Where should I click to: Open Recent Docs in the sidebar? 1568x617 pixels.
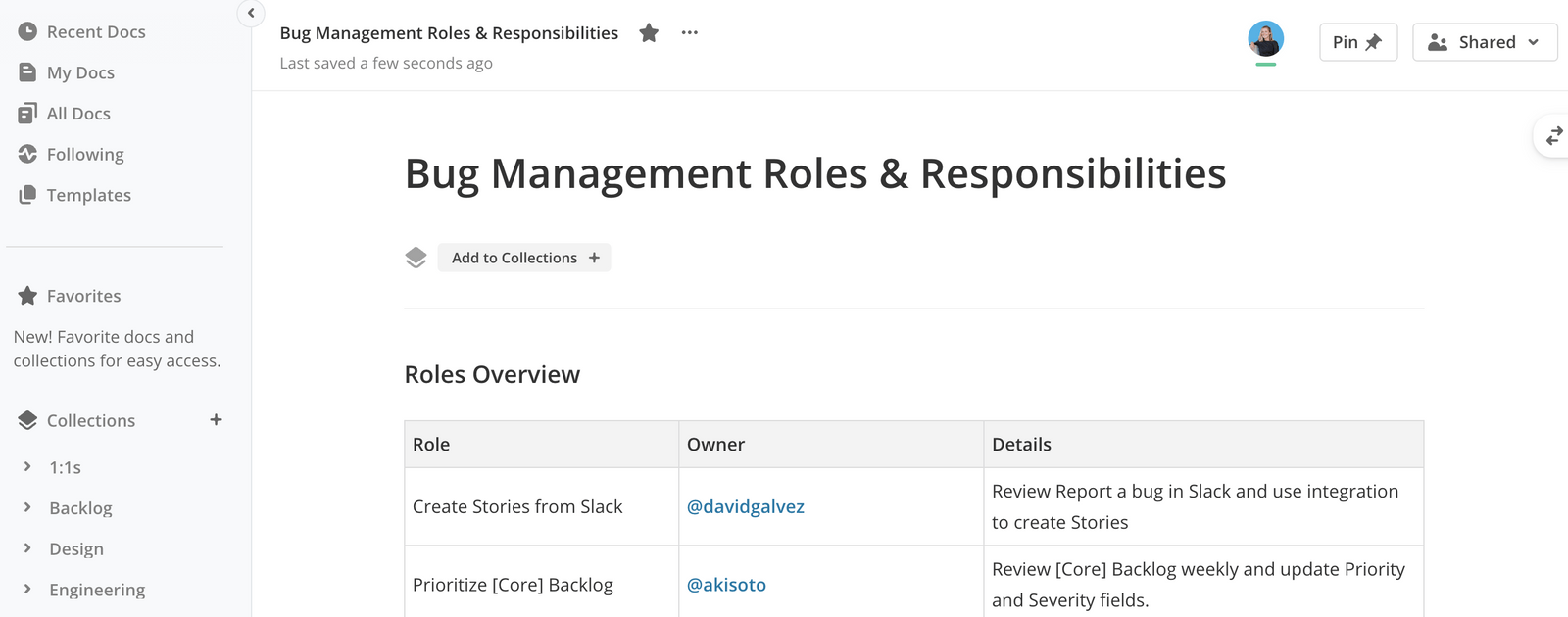[x=96, y=32]
